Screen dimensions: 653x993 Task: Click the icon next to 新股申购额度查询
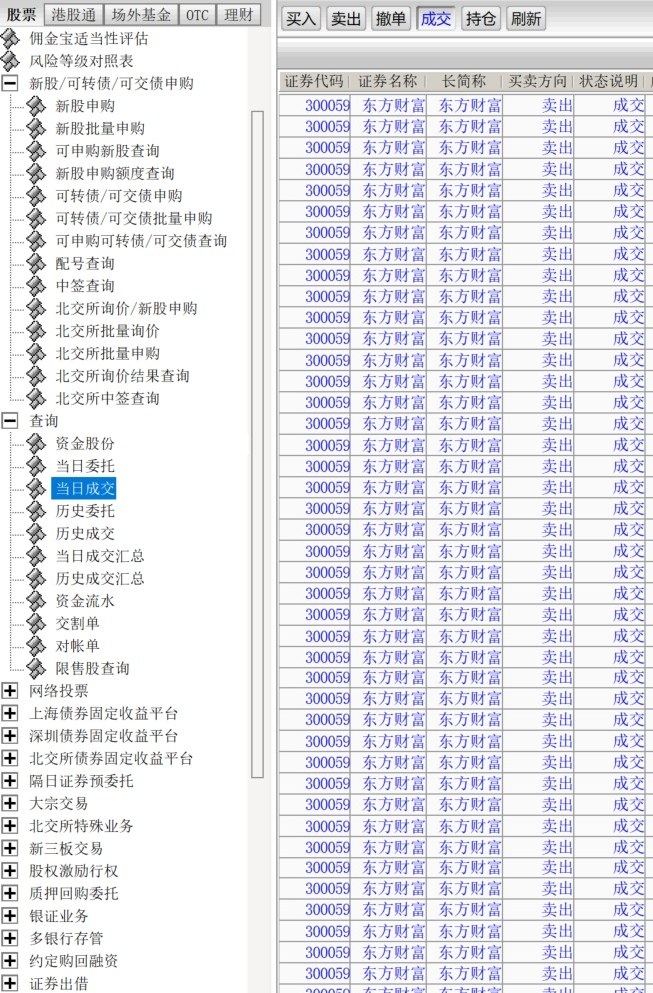click(36, 174)
